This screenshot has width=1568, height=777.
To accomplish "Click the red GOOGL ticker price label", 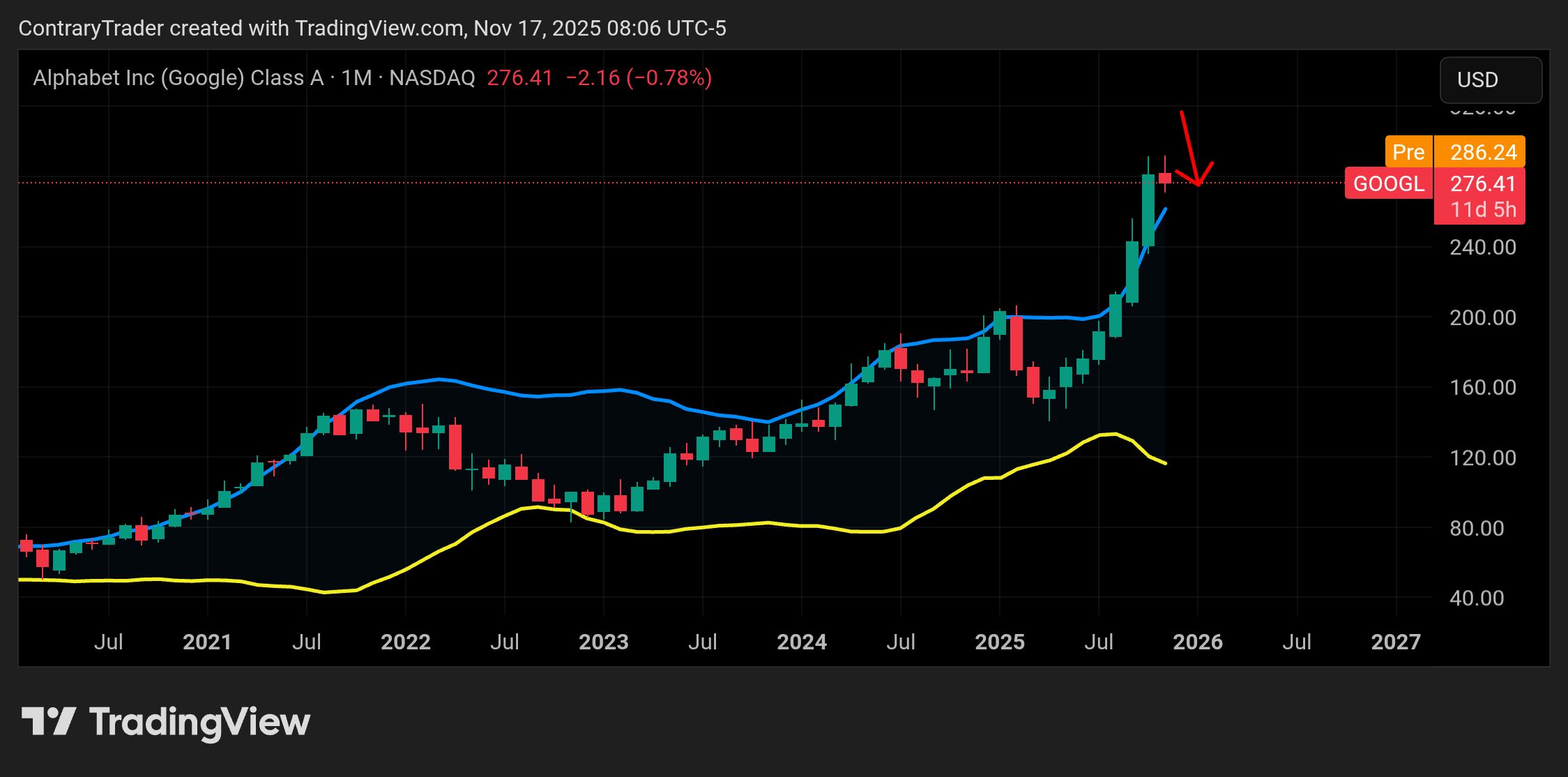I will coord(1388,183).
